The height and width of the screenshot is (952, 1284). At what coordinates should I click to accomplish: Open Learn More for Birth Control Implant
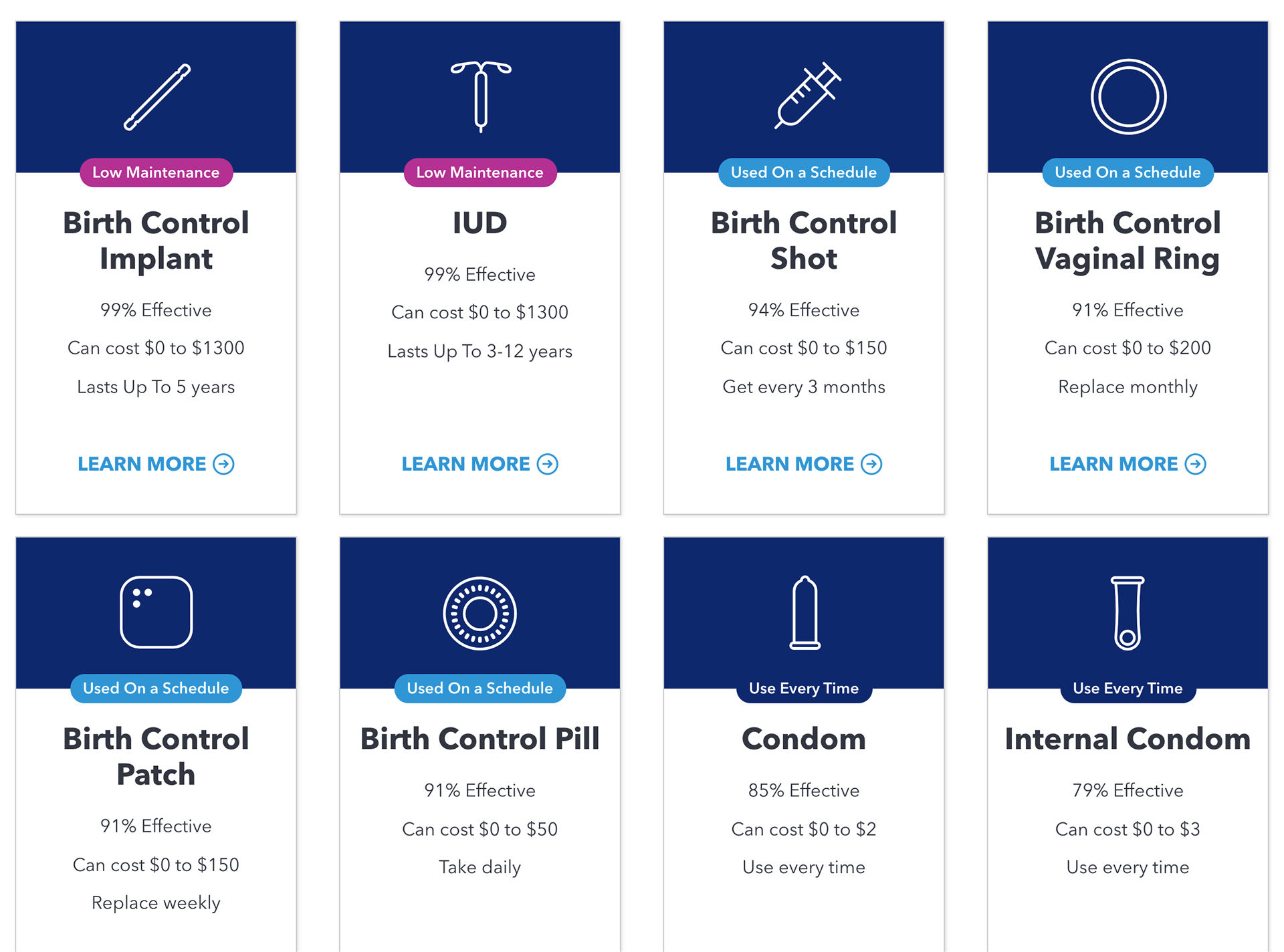coord(156,464)
